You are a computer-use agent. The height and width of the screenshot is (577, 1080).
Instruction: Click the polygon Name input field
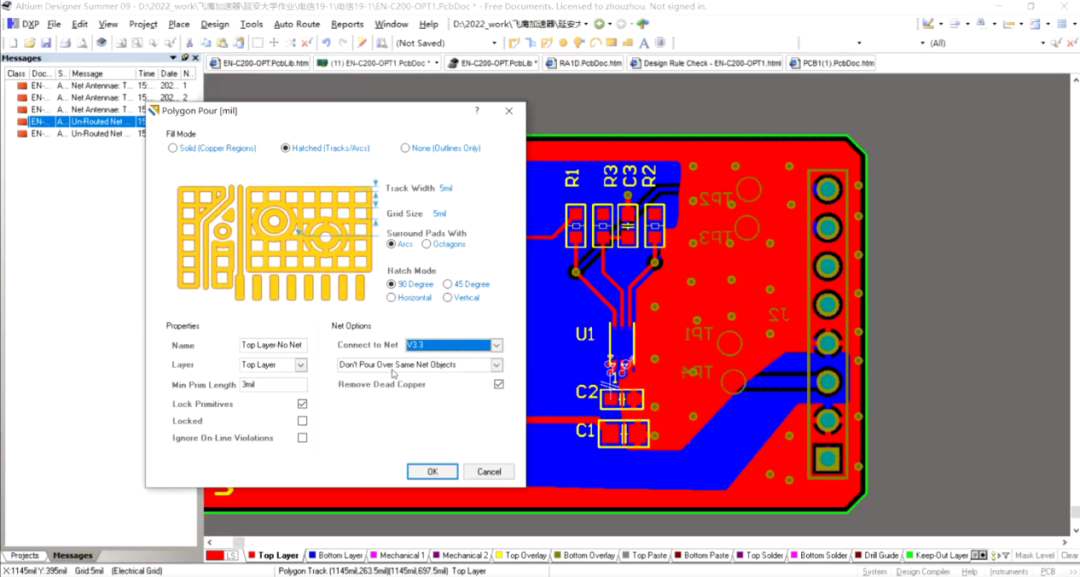pyautogui.click(x=273, y=345)
